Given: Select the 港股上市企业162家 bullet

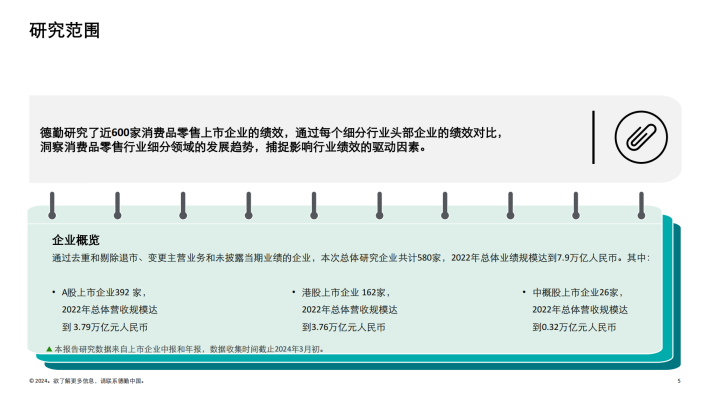Looking at the screenshot, I should (x=345, y=293).
